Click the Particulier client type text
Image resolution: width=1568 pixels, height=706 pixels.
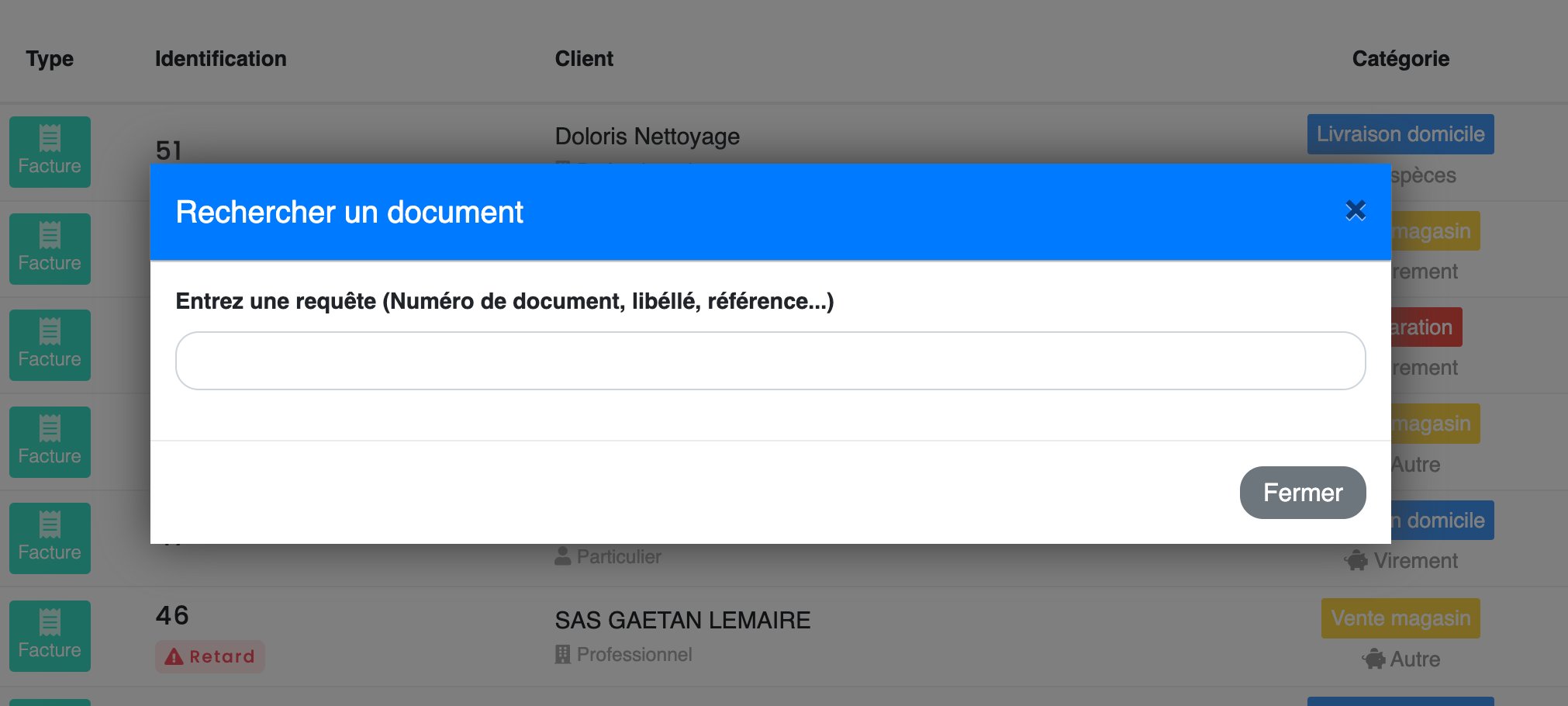pyautogui.click(x=619, y=556)
